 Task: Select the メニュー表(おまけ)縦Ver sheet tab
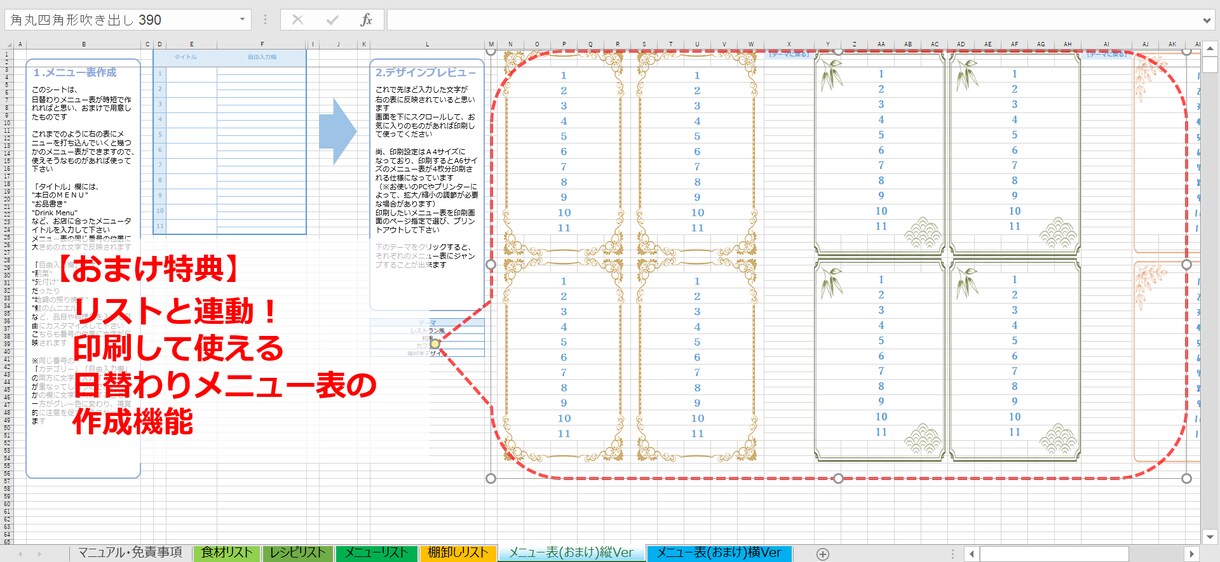point(571,553)
